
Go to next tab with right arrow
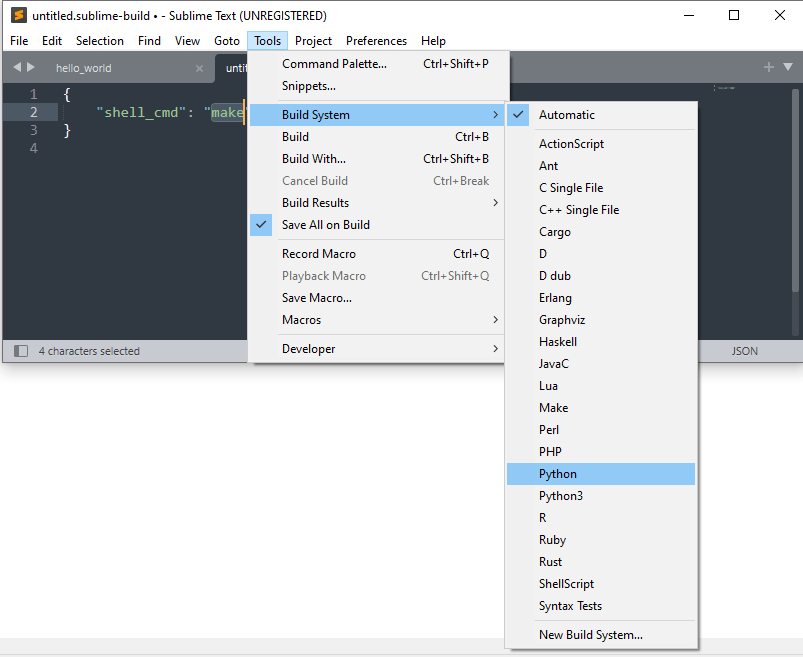tap(31, 67)
